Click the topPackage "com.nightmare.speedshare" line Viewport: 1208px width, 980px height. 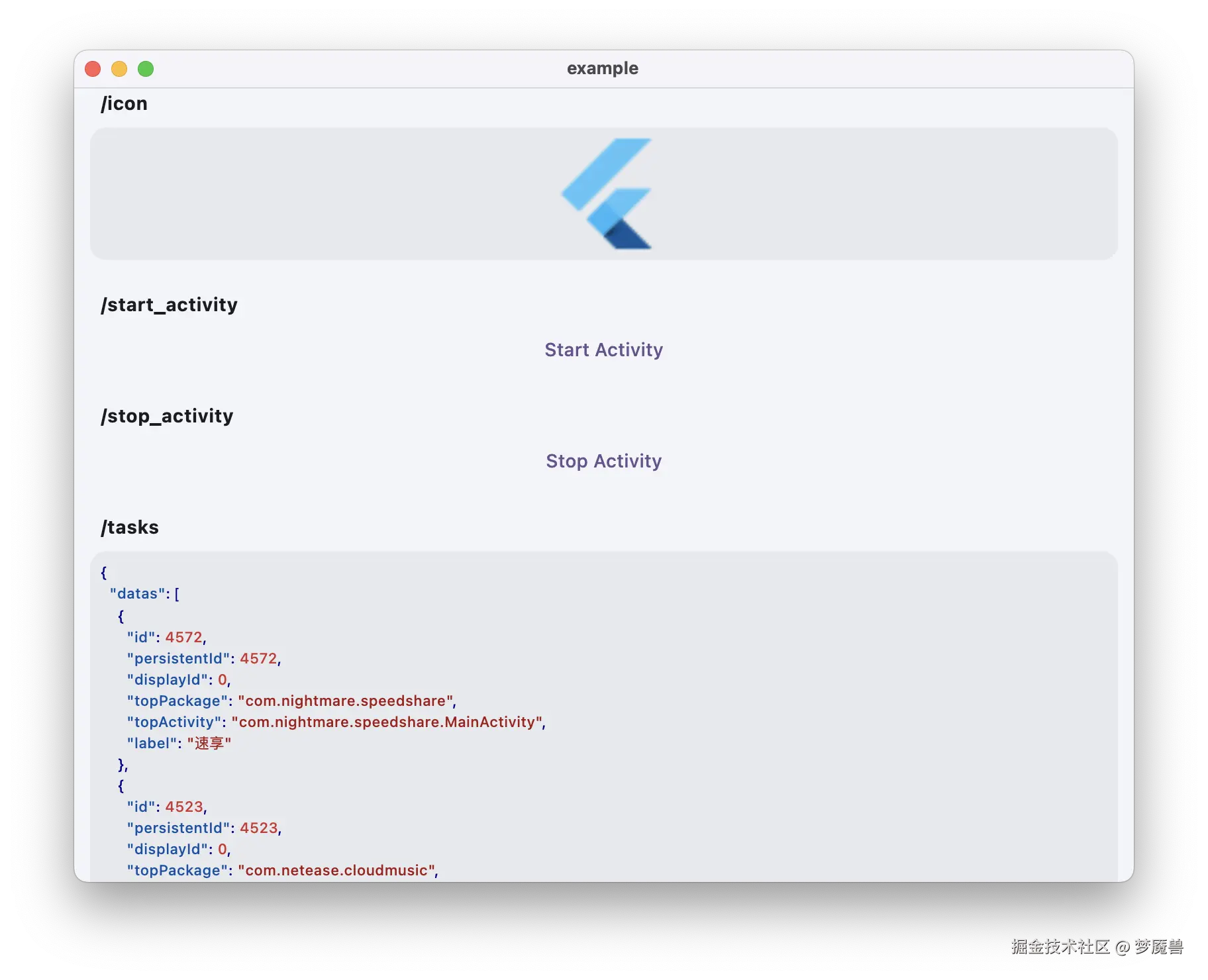[x=291, y=701]
